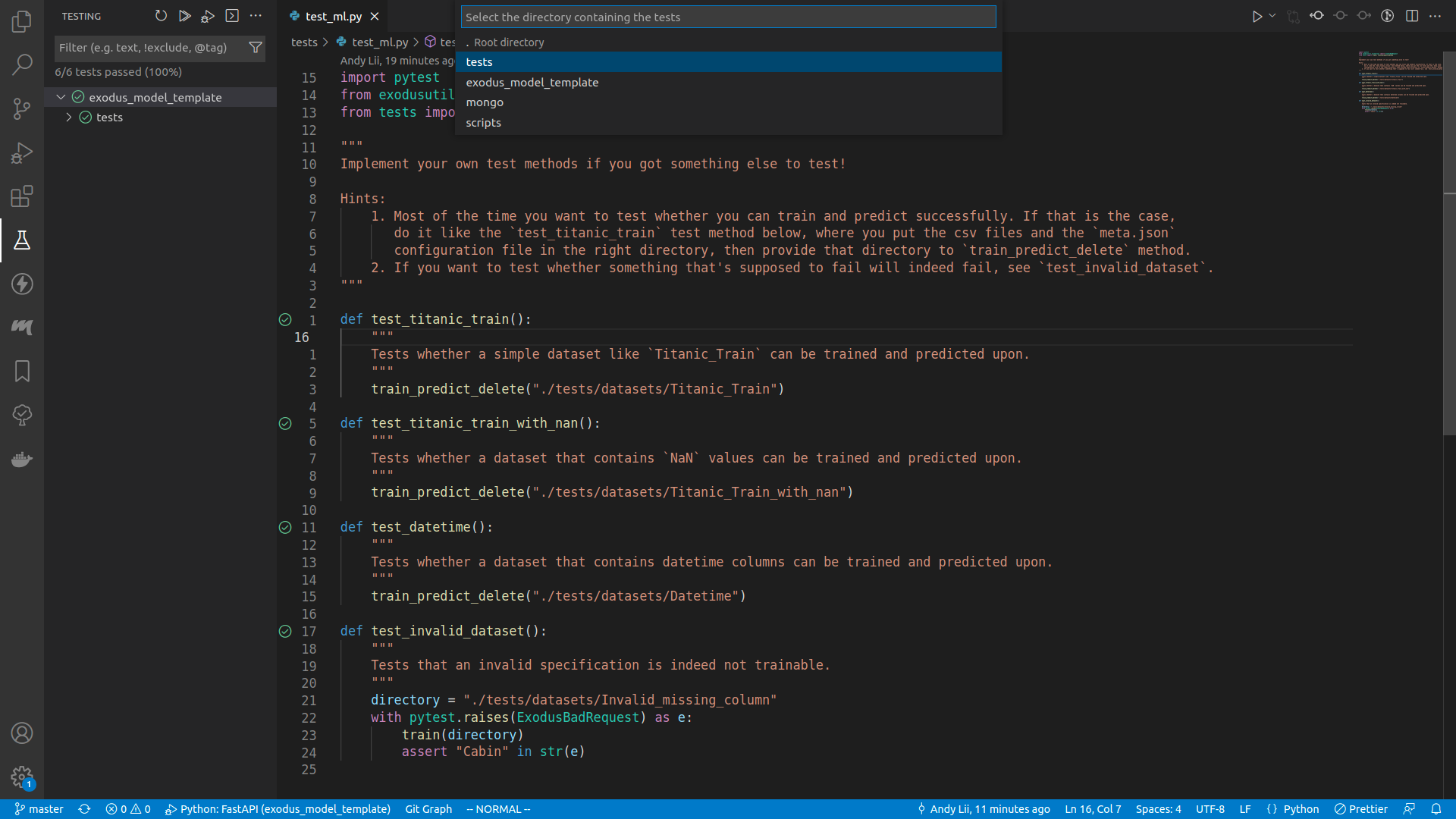Focus the directory selection input box
Image resolution: width=1456 pixels, height=819 pixels.
pos(728,17)
